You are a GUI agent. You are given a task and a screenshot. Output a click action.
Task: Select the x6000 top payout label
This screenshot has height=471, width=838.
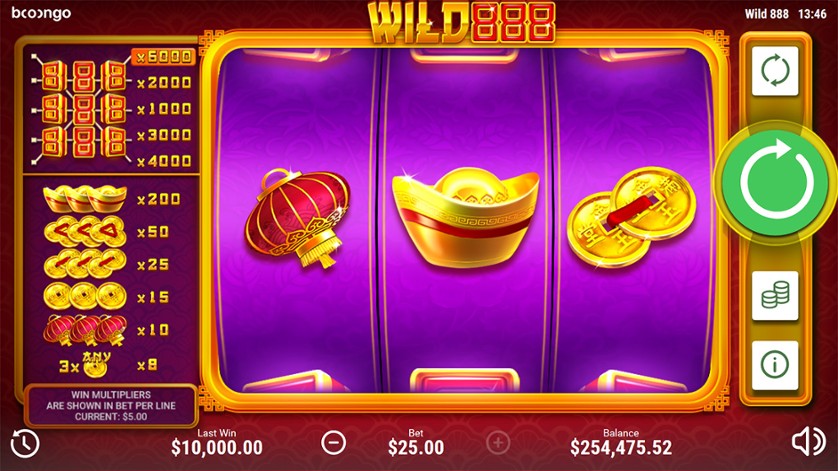(163, 57)
